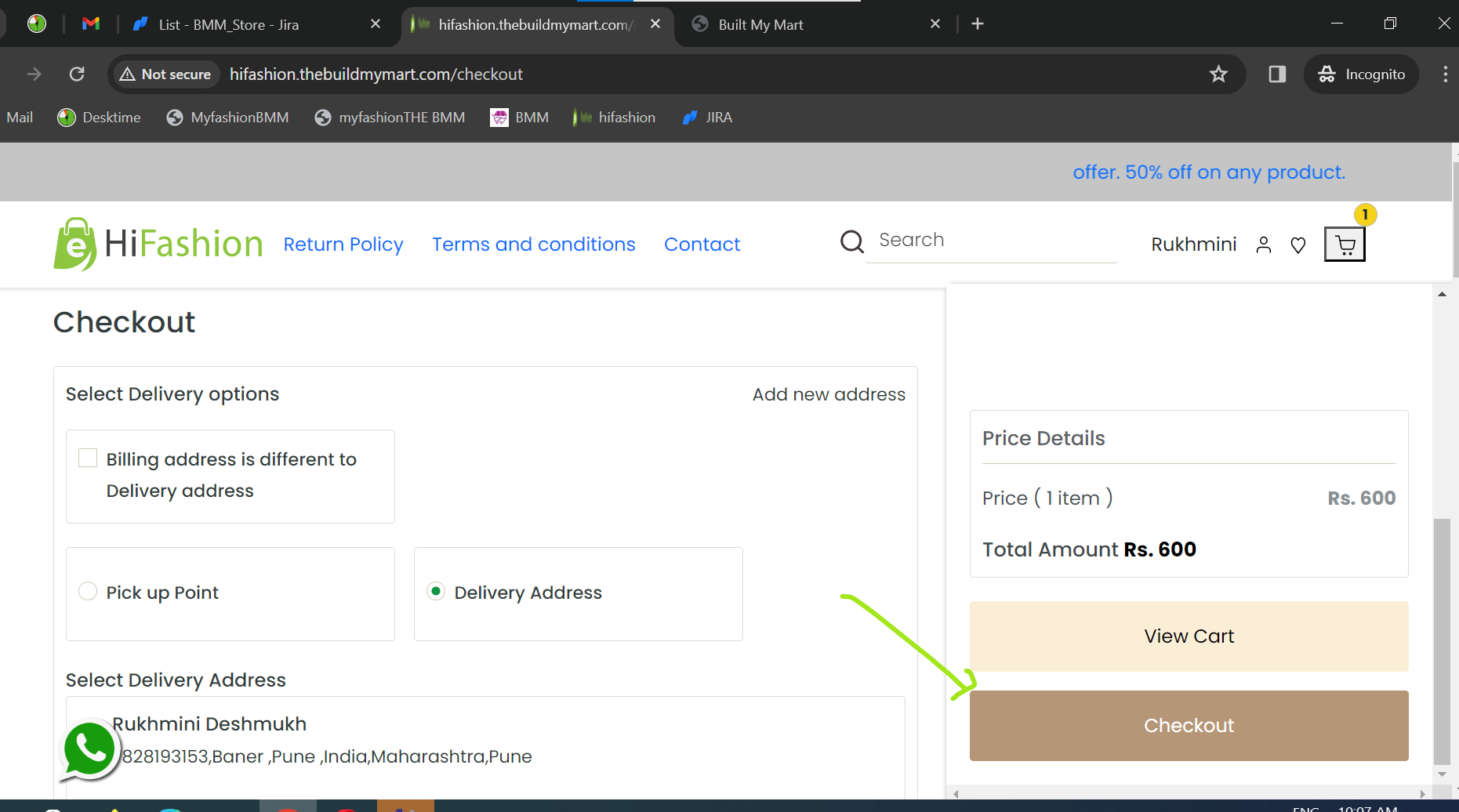Go forward in browser history
The image size is (1459, 812).
[x=34, y=74]
